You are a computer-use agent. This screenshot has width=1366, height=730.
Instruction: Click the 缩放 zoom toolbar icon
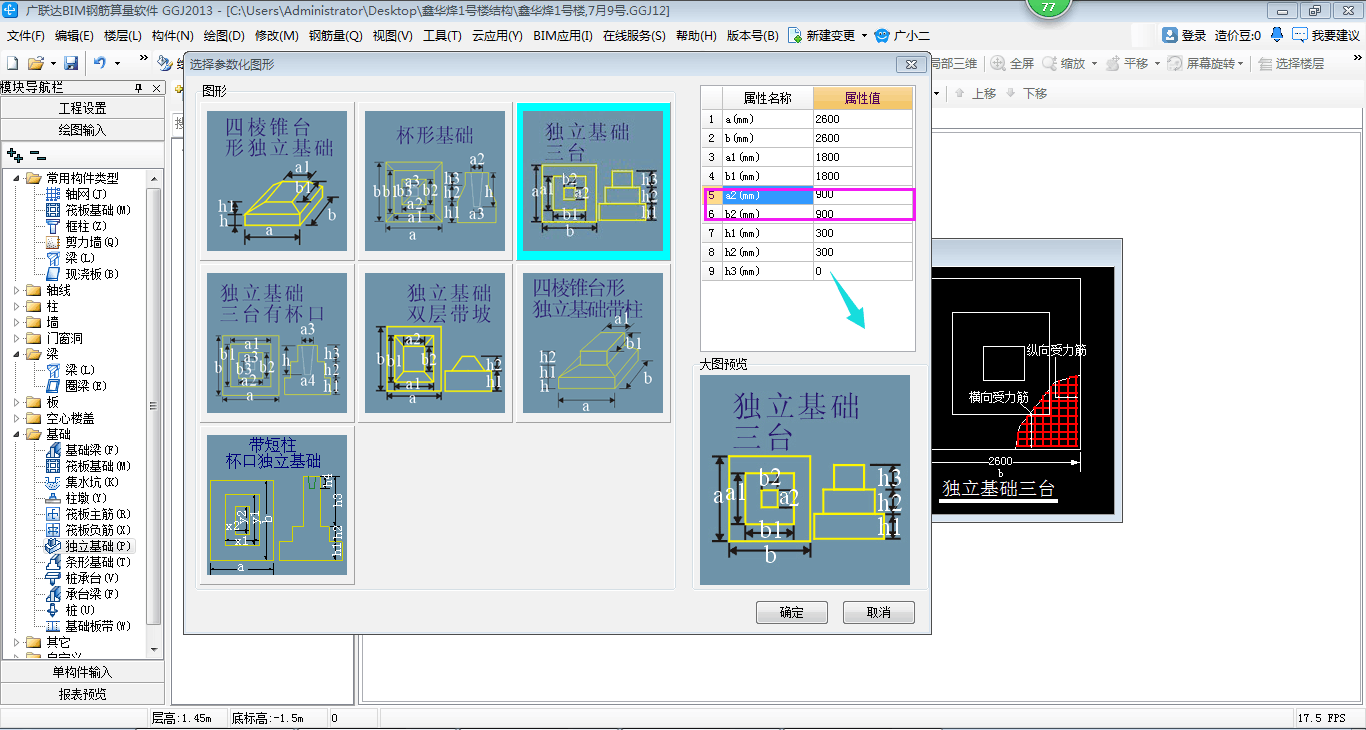tap(1049, 63)
